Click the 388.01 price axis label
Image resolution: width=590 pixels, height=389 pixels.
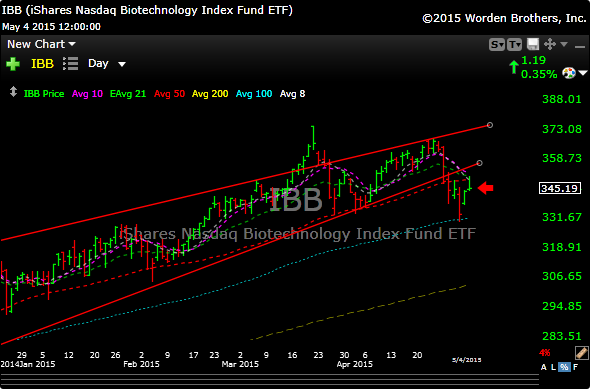562,99
